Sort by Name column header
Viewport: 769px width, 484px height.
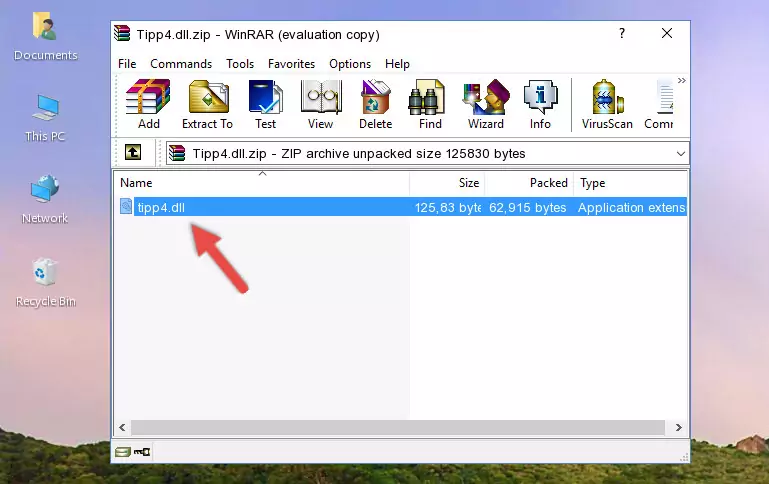[262, 183]
